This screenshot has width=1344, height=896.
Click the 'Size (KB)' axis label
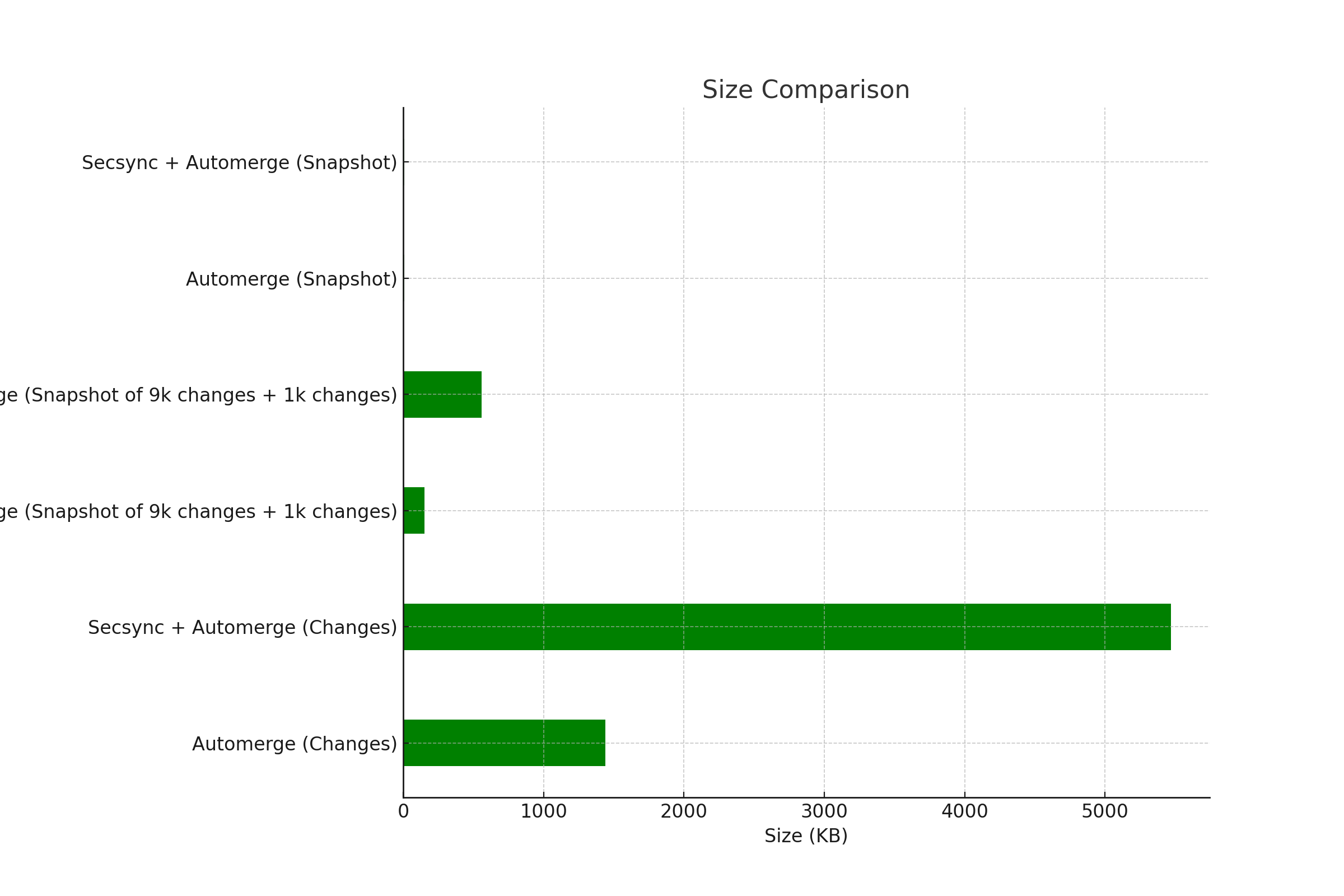tap(806, 836)
